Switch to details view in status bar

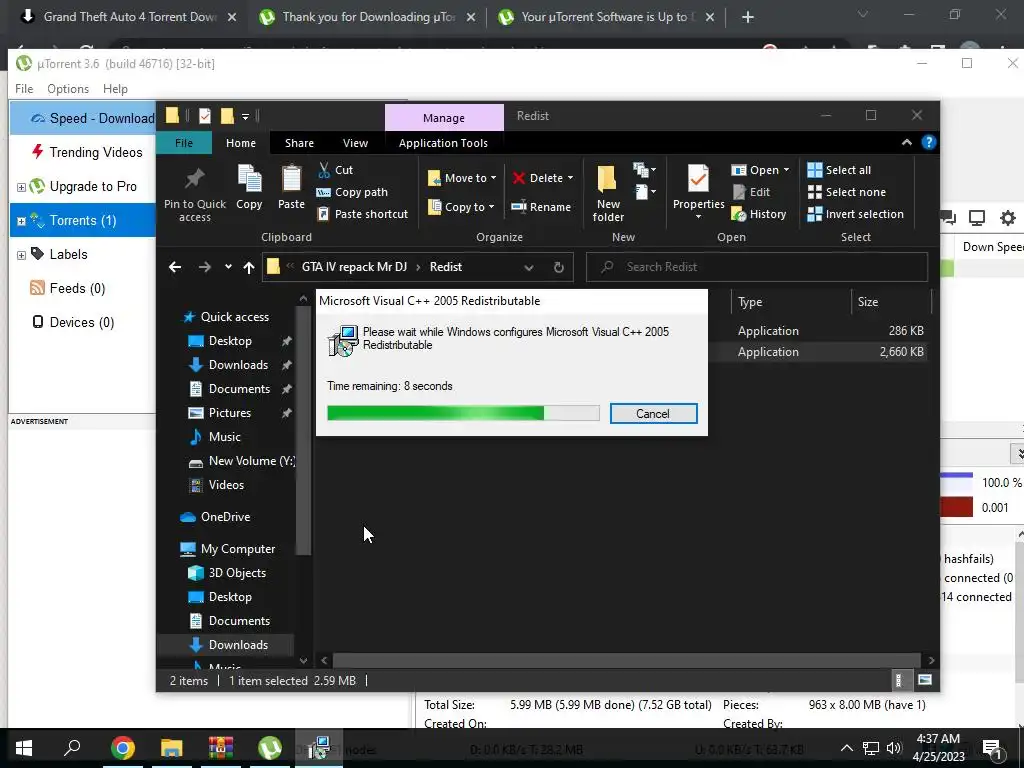pyautogui.click(x=899, y=680)
